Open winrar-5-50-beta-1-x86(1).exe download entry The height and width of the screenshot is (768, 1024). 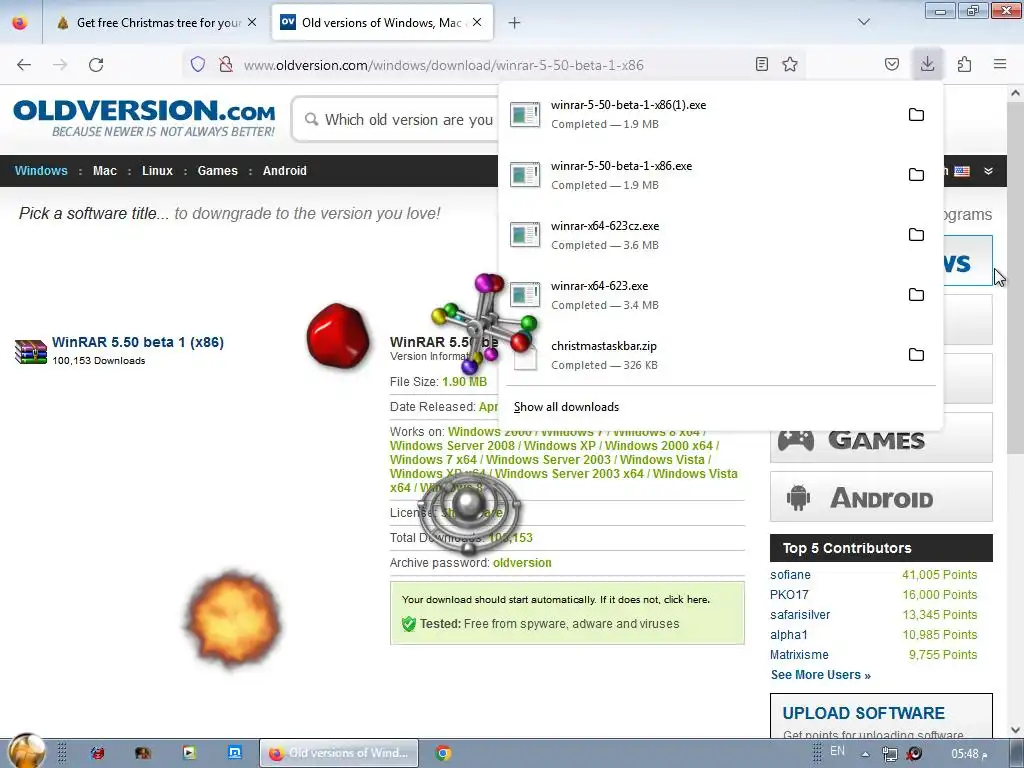click(699, 114)
